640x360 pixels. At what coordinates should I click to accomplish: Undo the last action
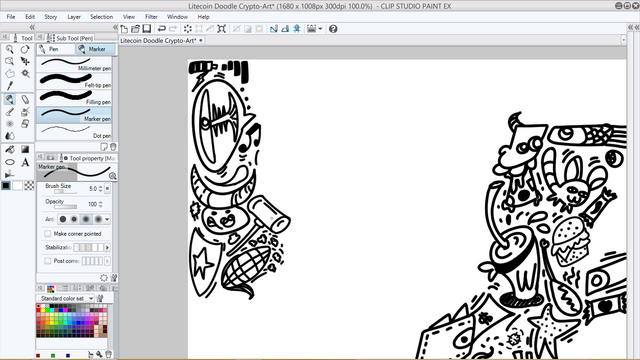tap(162, 29)
